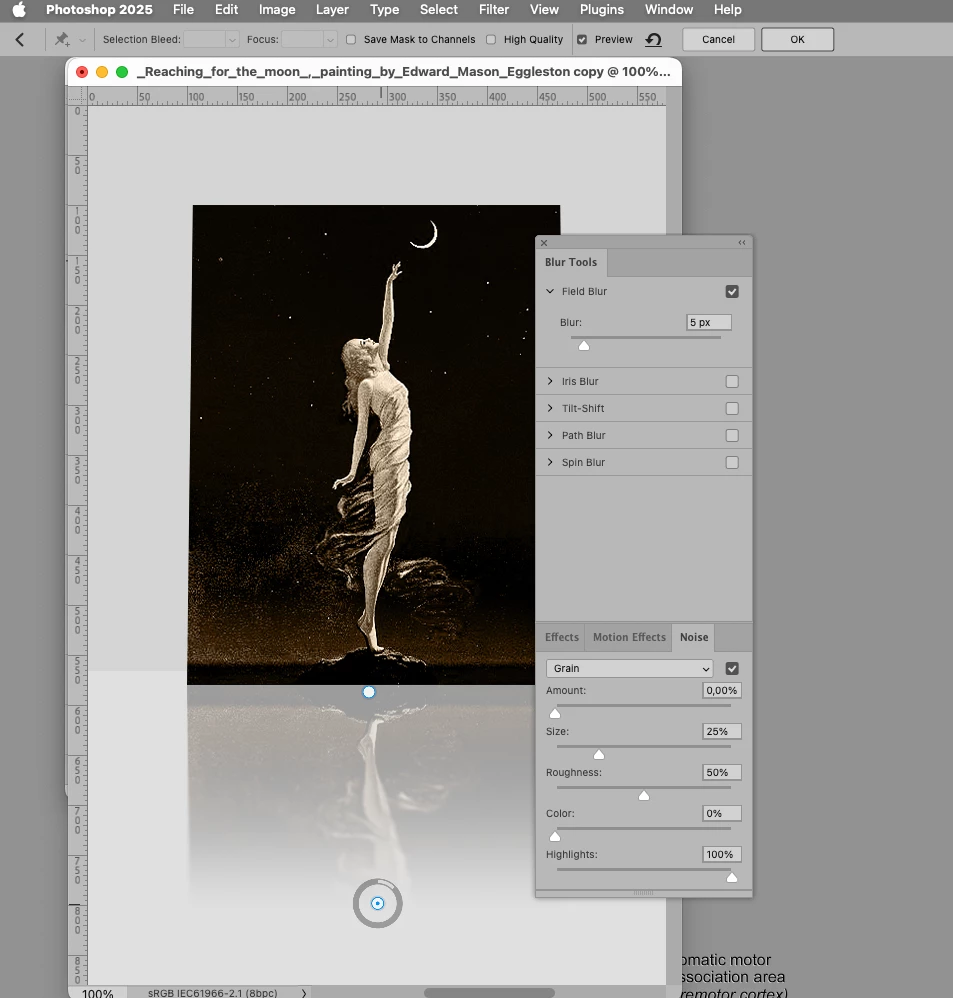Close the Blur Tools panel
Image resolution: width=953 pixels, height=998 pixels.
[x=544, y=243]
